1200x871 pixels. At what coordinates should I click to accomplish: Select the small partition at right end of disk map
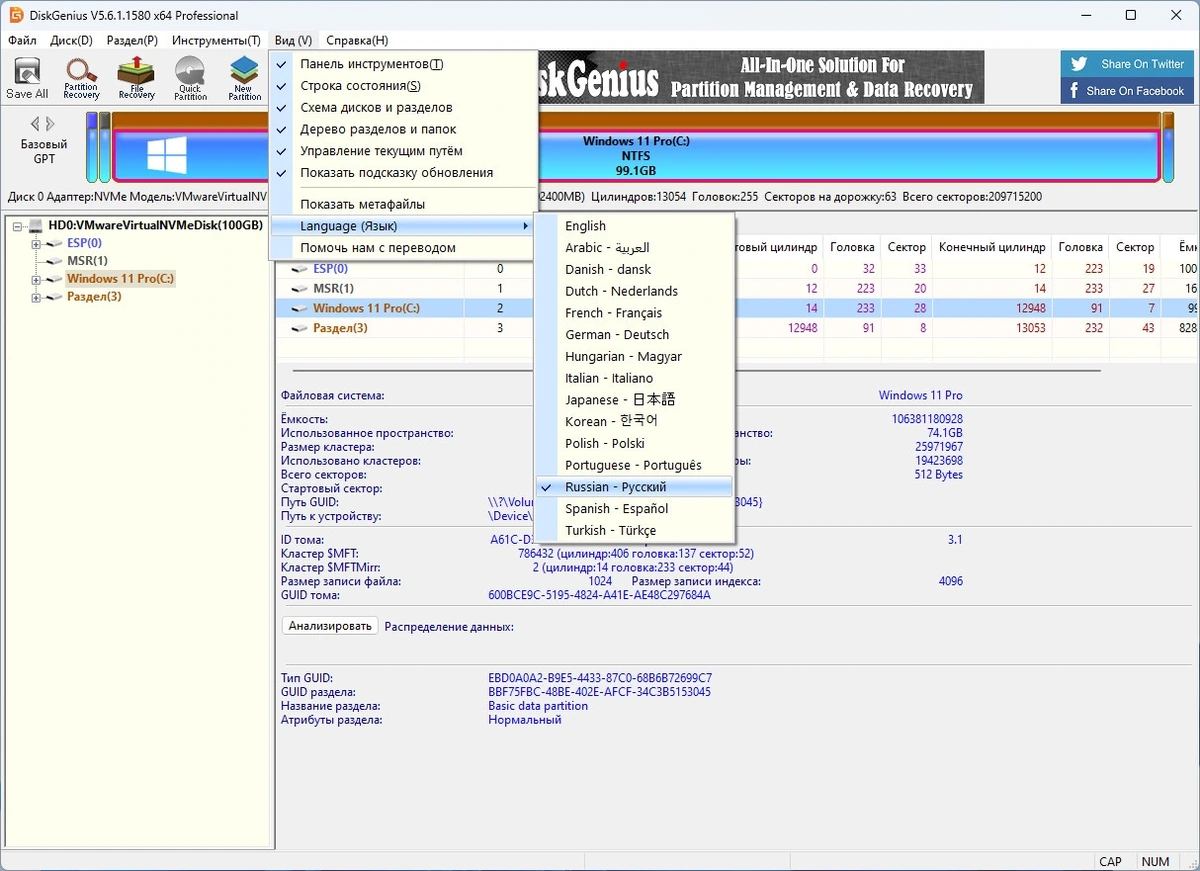point(1168,148)
